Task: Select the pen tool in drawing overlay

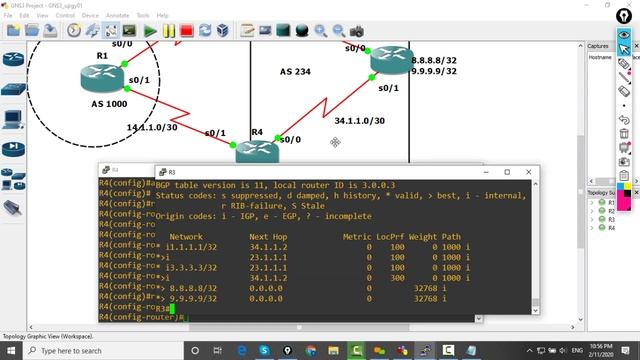Action: (x=624, y=64)
